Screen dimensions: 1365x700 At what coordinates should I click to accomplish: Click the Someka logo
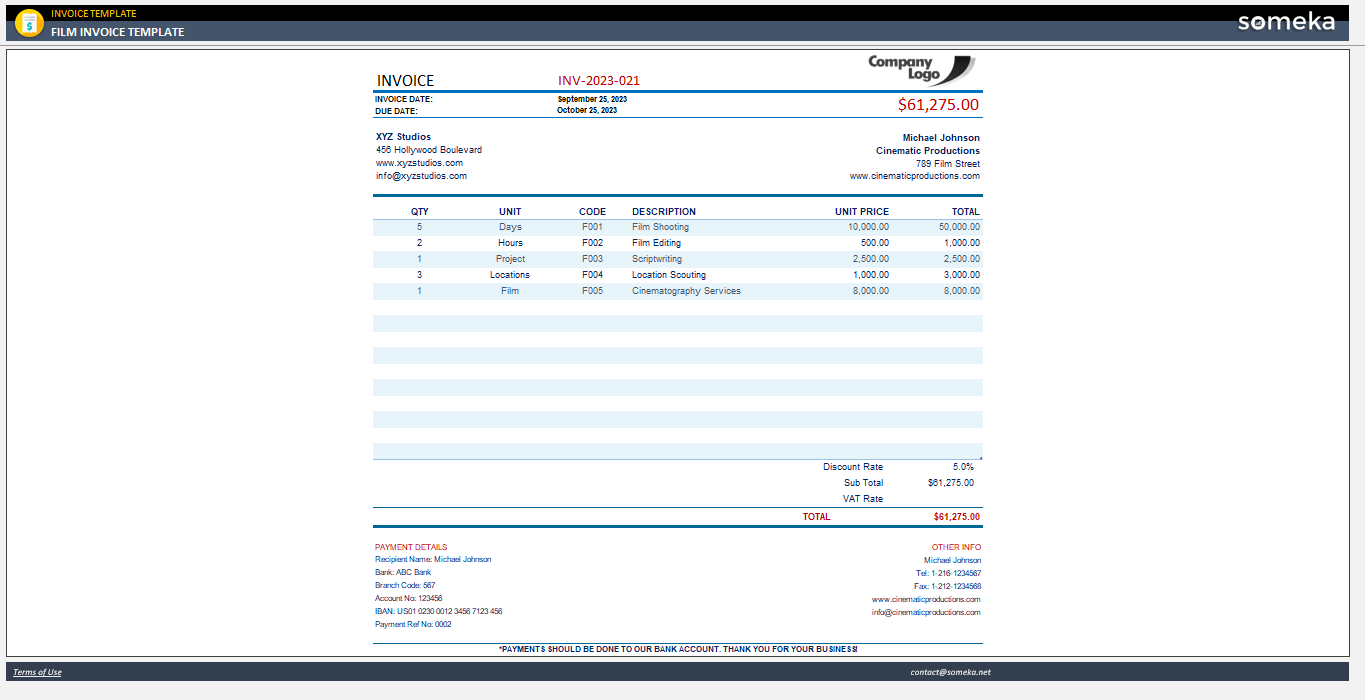click(1286, 21)
